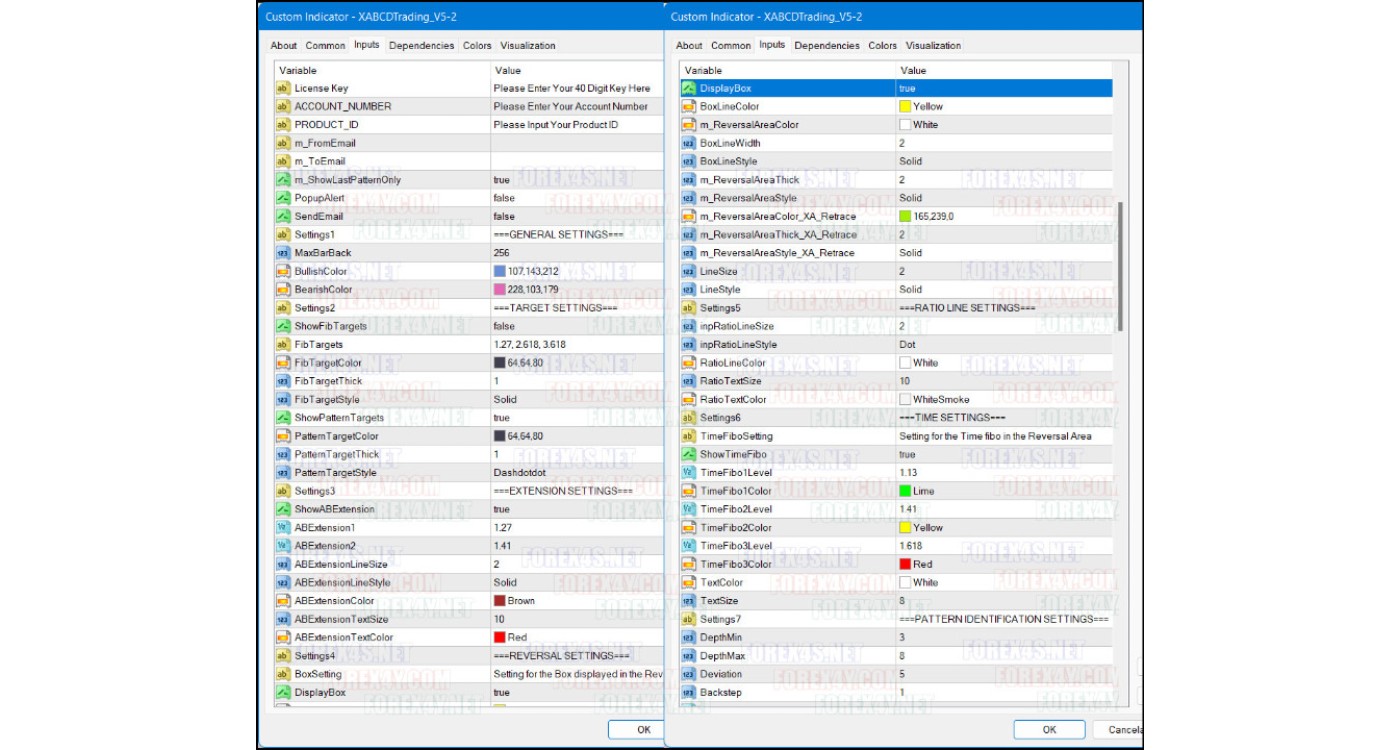Click the color icon beside ABExtensionColor
The image size is (1400, 750).
coord(284,602)
